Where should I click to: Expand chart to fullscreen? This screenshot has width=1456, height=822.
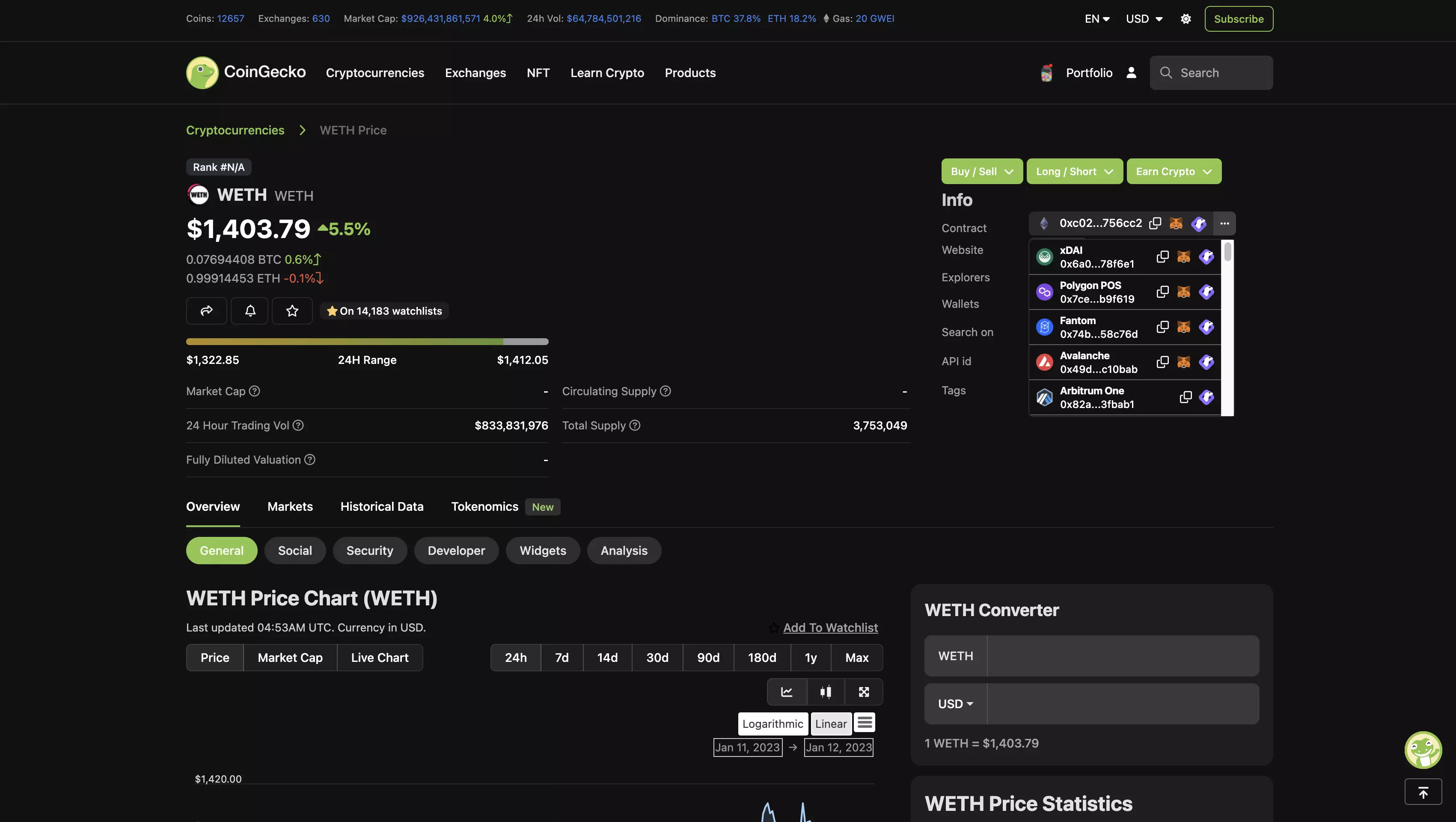tap(863, 691)
